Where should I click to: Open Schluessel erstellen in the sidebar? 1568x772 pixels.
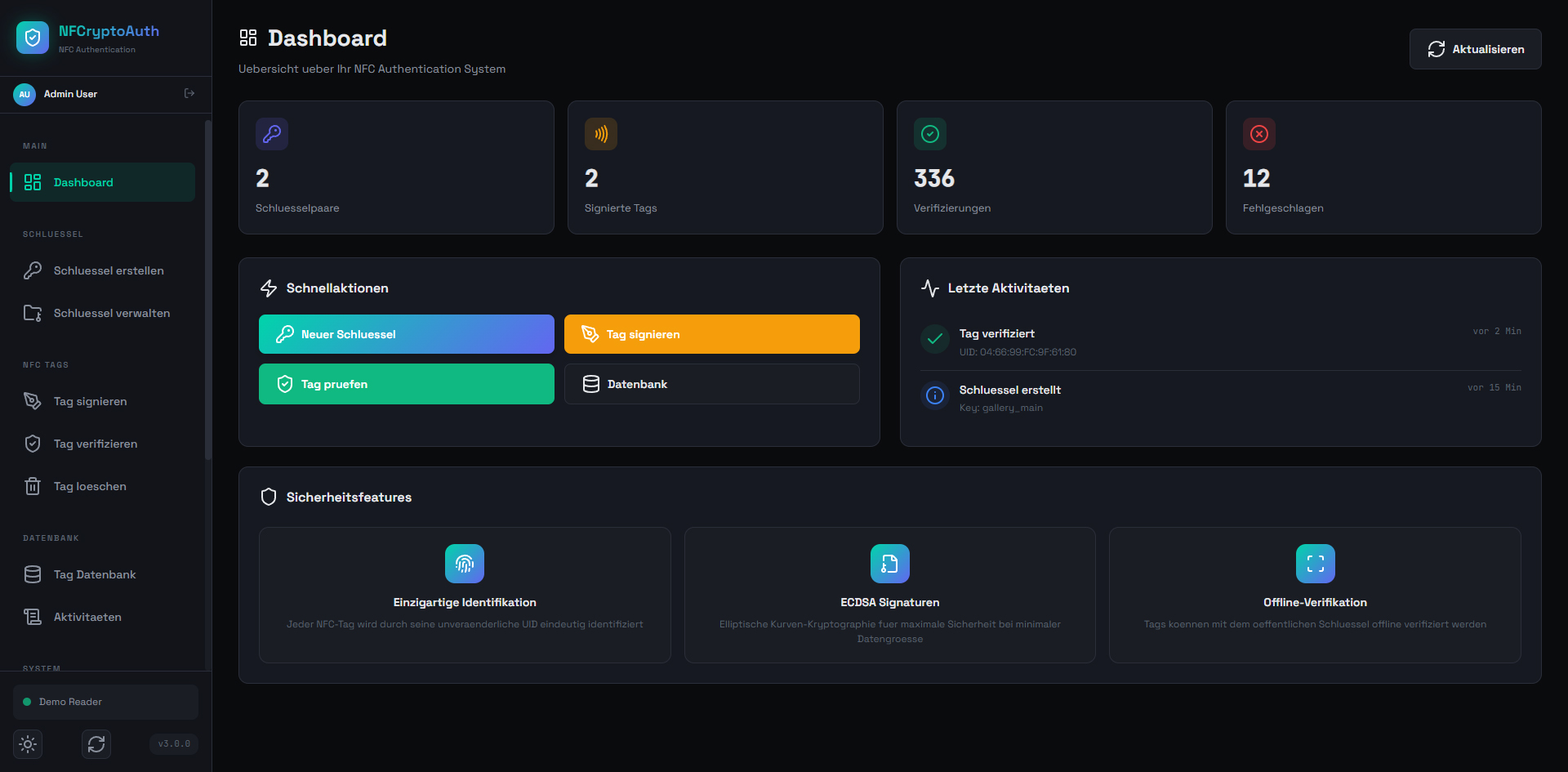pyautogui.click(x=108, y=270)
